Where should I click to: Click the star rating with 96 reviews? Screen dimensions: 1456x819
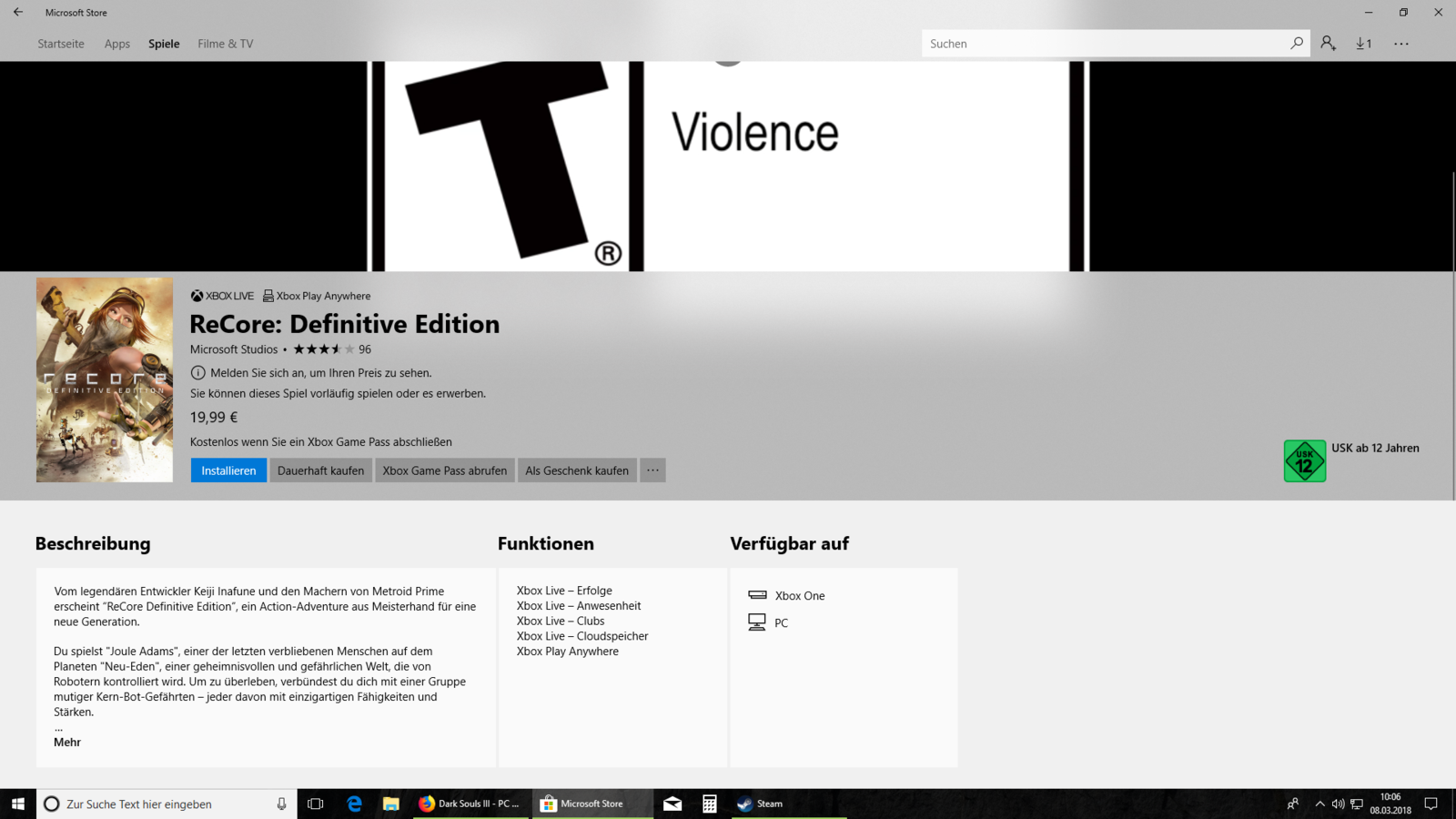click(x=331, y=349)
